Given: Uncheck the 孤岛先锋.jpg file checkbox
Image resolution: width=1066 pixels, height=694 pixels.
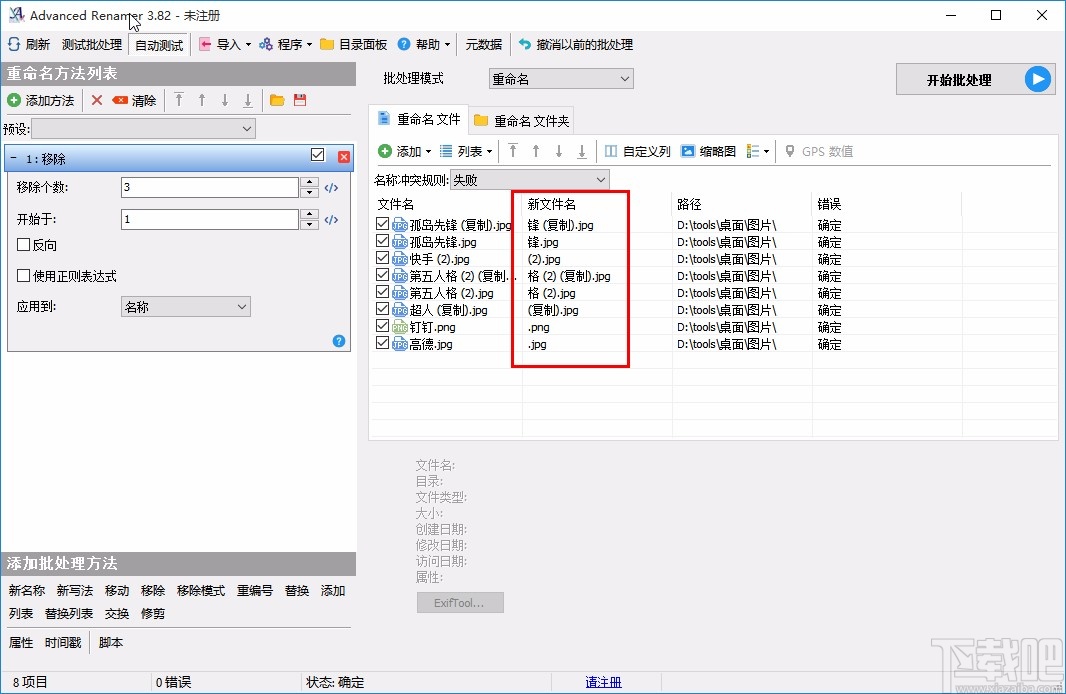Looking at the screenshot, I should click(381, 241).
